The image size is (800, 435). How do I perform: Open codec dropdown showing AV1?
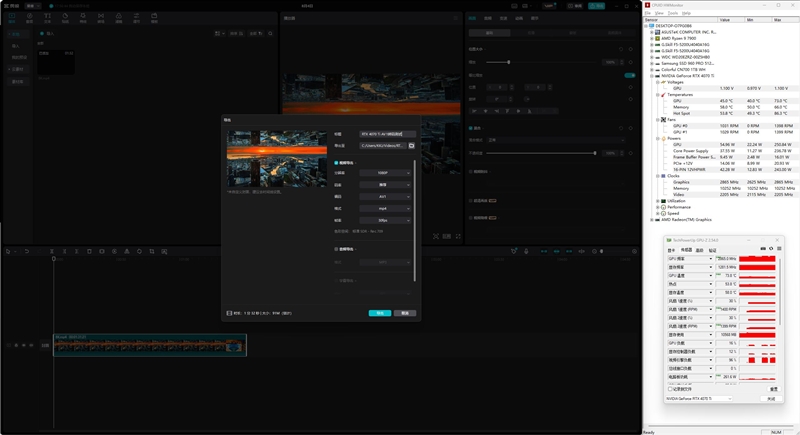tap(385, 196)
